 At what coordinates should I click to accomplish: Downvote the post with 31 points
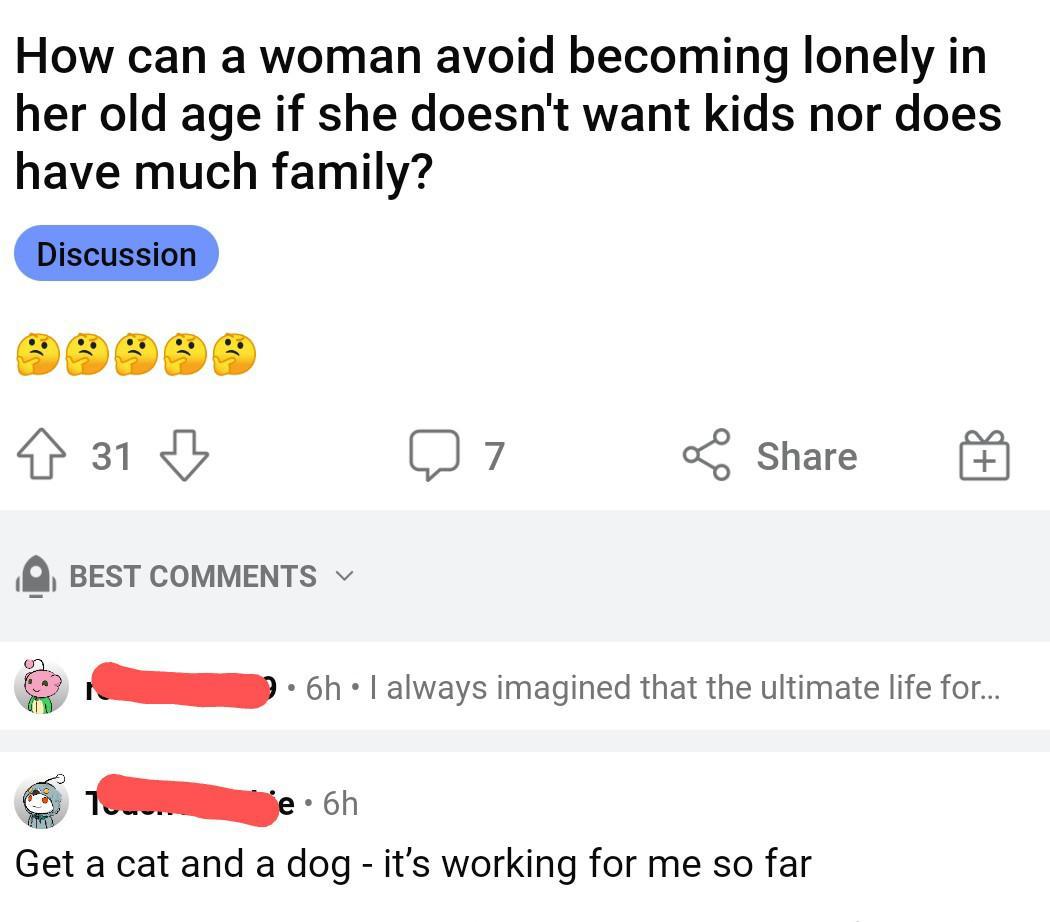tap(184, 456)
